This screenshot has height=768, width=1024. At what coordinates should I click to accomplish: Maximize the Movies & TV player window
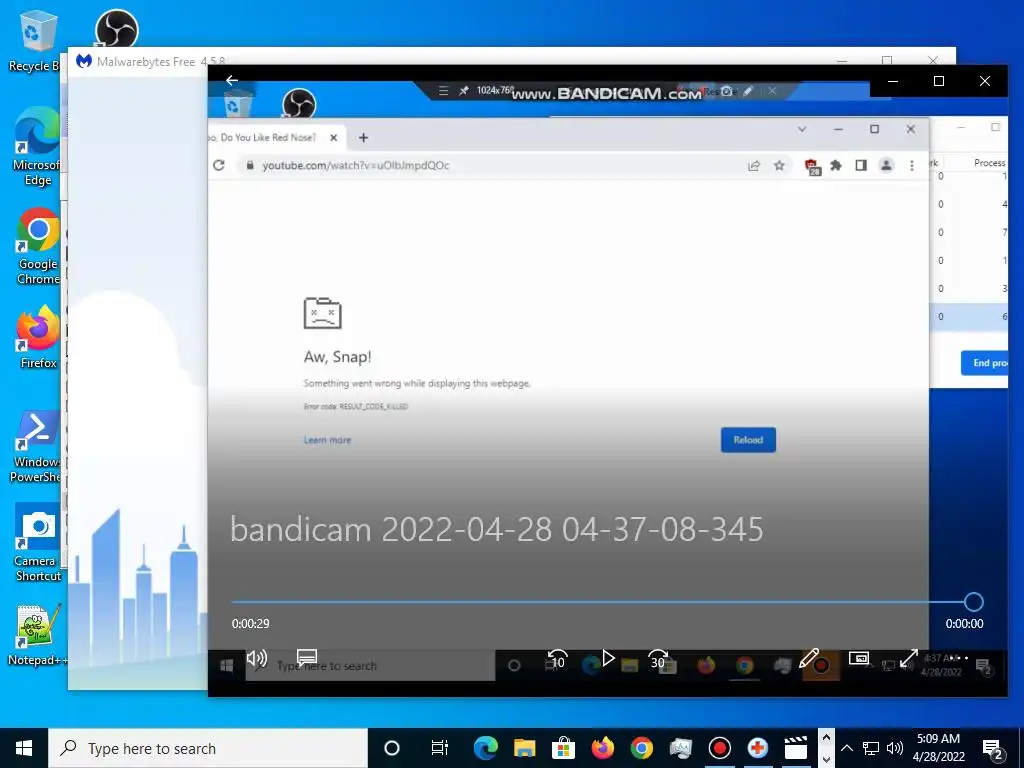938,81
